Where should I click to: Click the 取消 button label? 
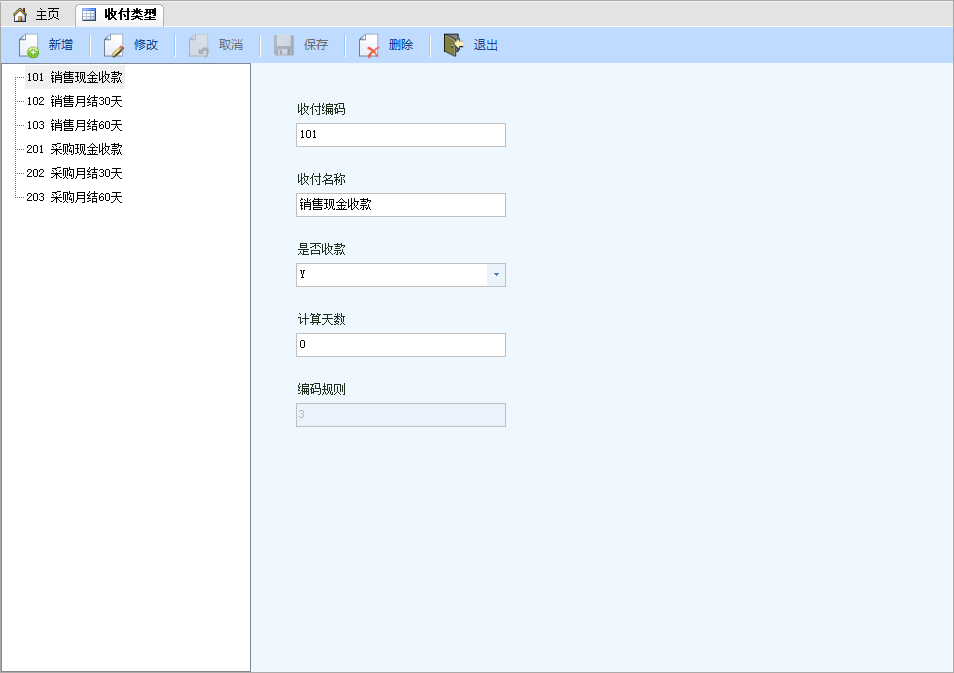point(231,45)
